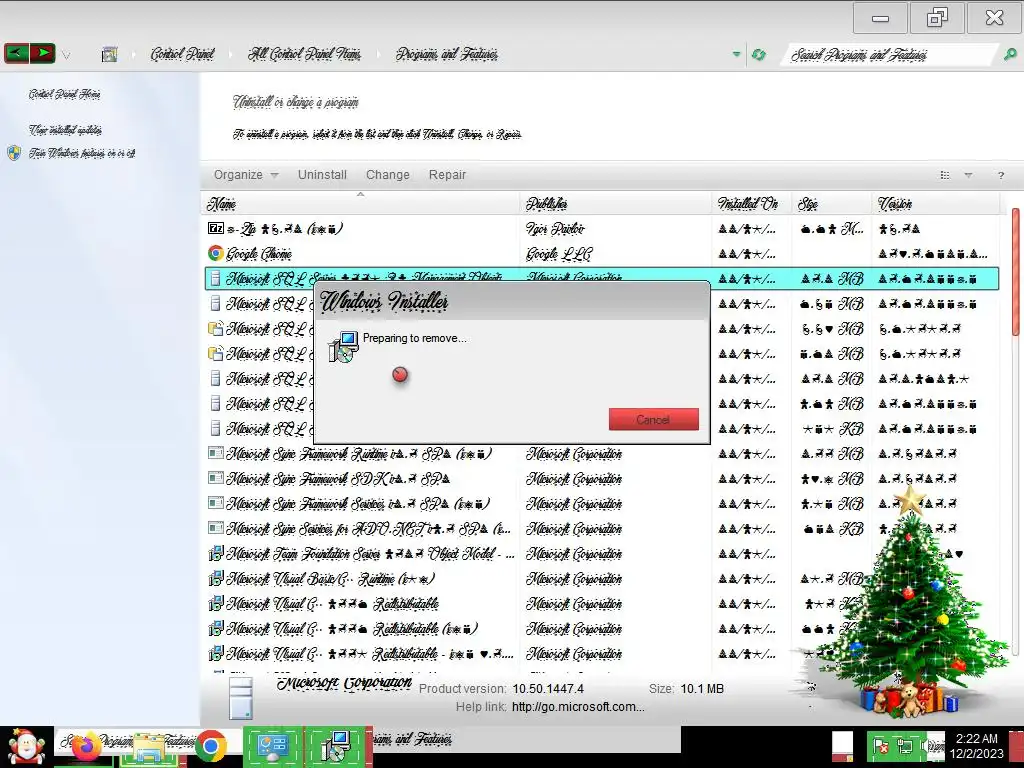This screenshot has width=1024, height=768.
Task: Select Microsoft Sync Framework SDK program name
Action: coord(338,479)
